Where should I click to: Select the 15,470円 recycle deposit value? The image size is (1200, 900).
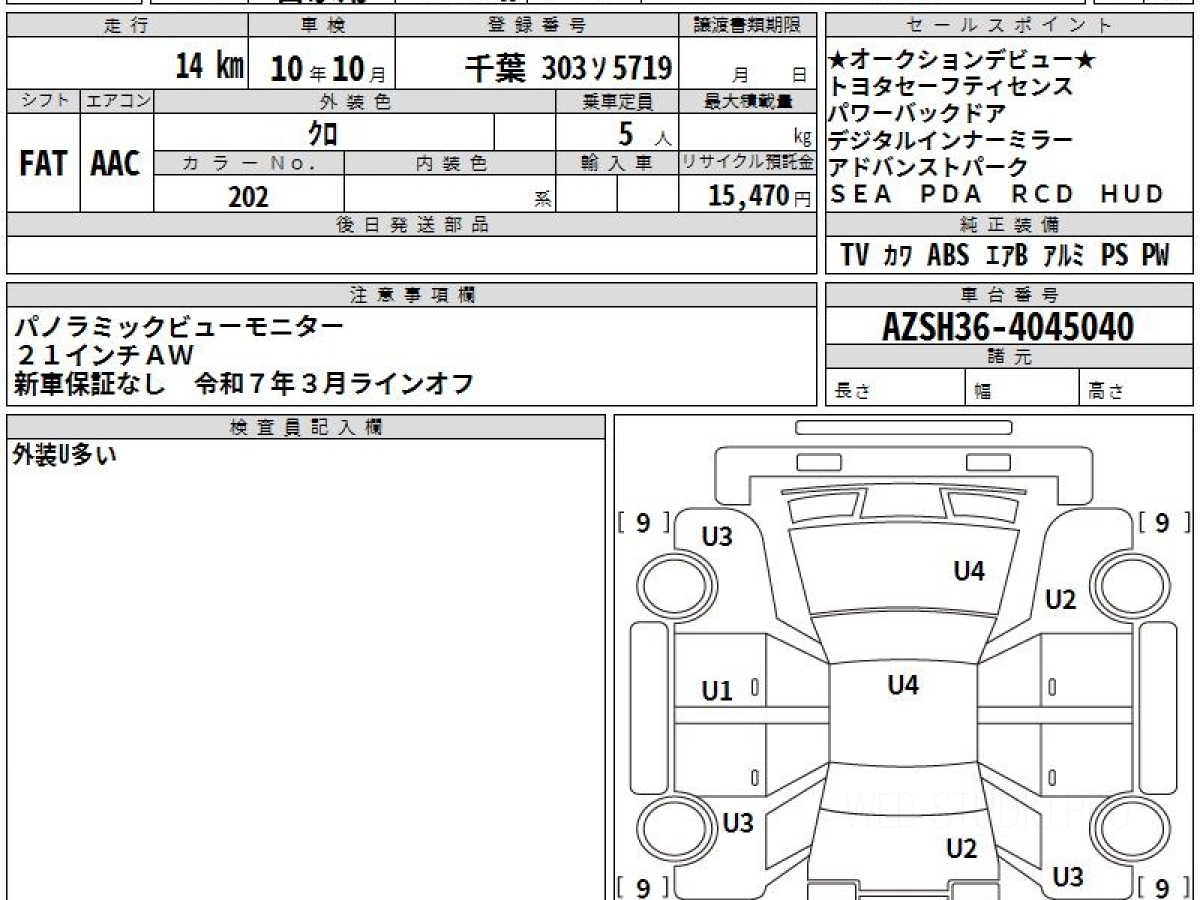point(760,196)
